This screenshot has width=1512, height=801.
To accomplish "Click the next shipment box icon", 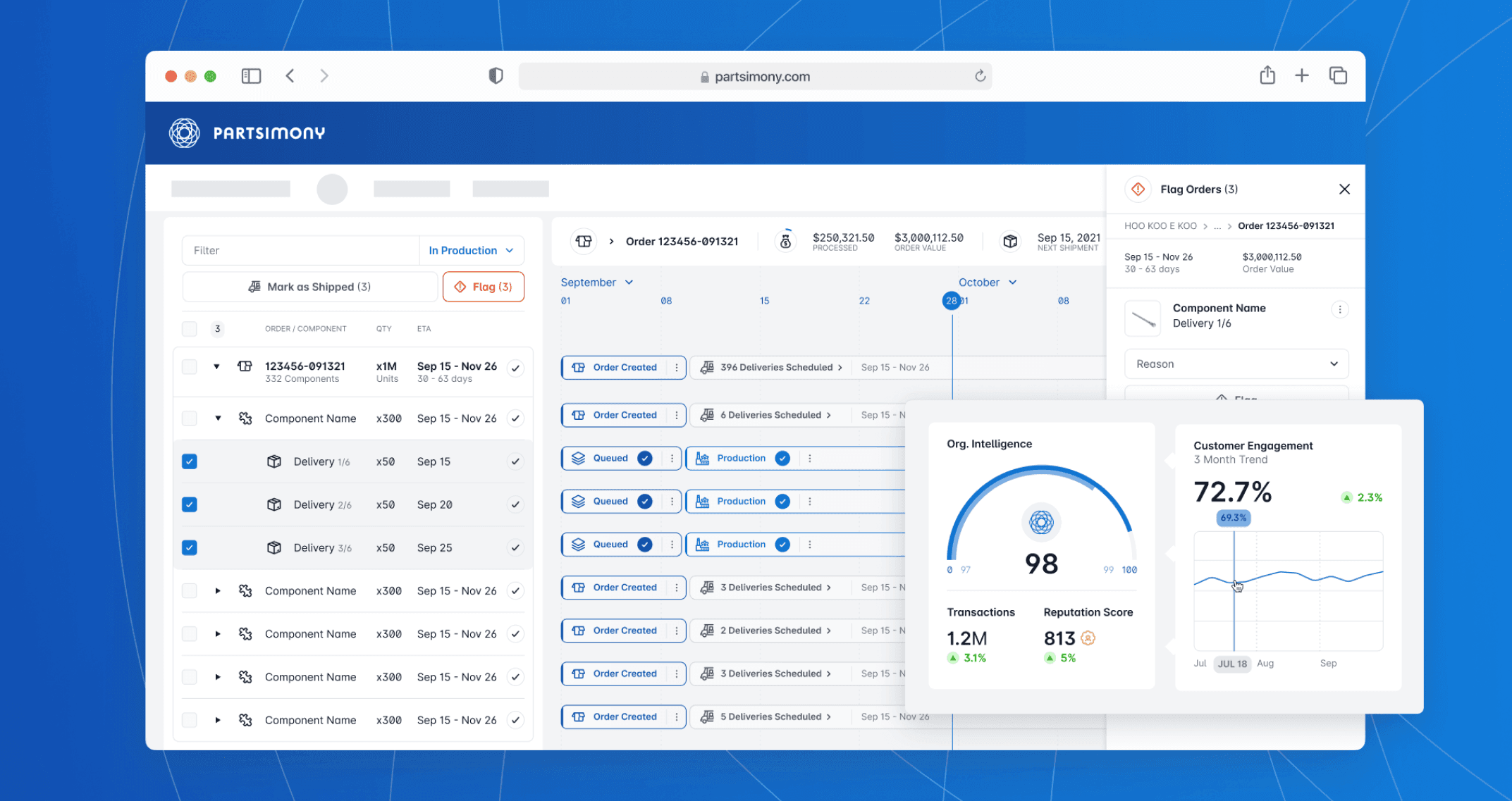I will coord(1010,242).
